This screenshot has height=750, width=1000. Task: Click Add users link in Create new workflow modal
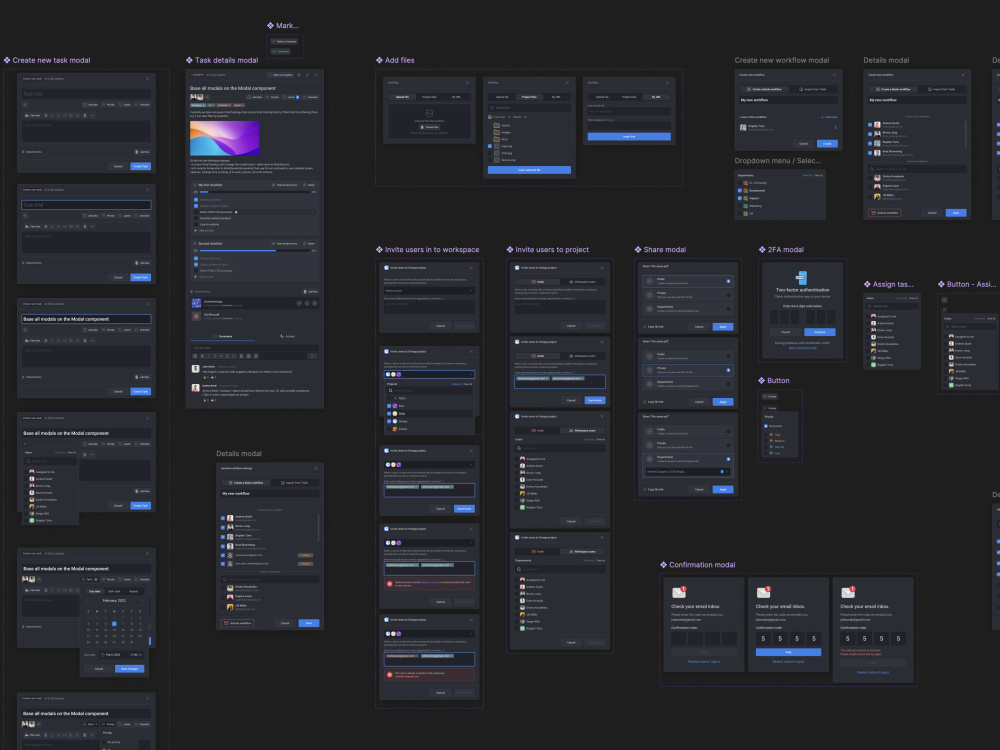pos(830,117)
